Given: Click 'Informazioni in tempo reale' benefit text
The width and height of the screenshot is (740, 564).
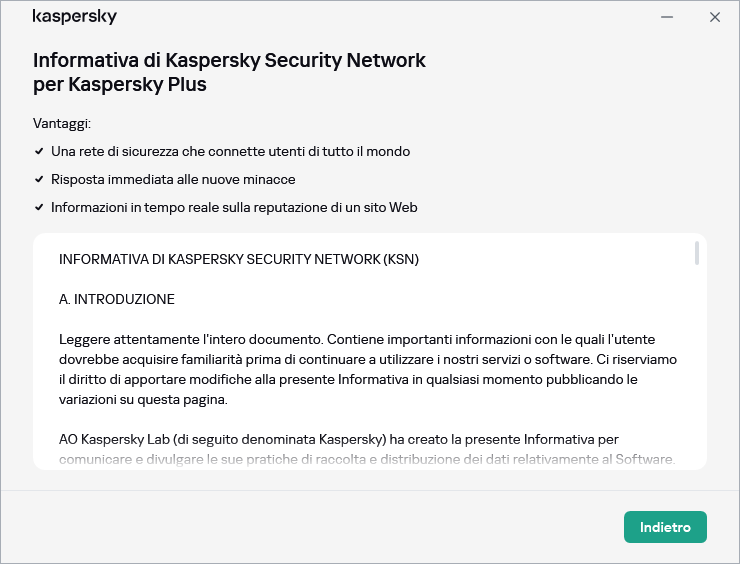Looking at the screenshot, I should point(234,208).
